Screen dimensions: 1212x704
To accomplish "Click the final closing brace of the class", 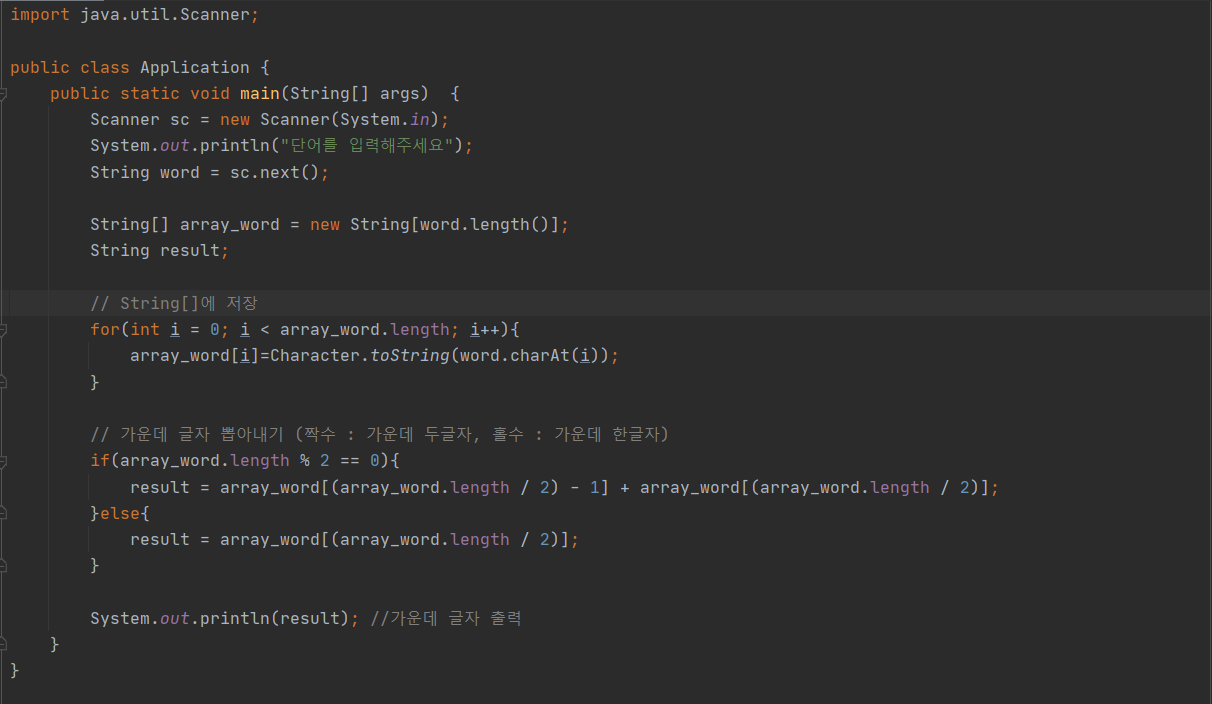I will tap(14, 670).
